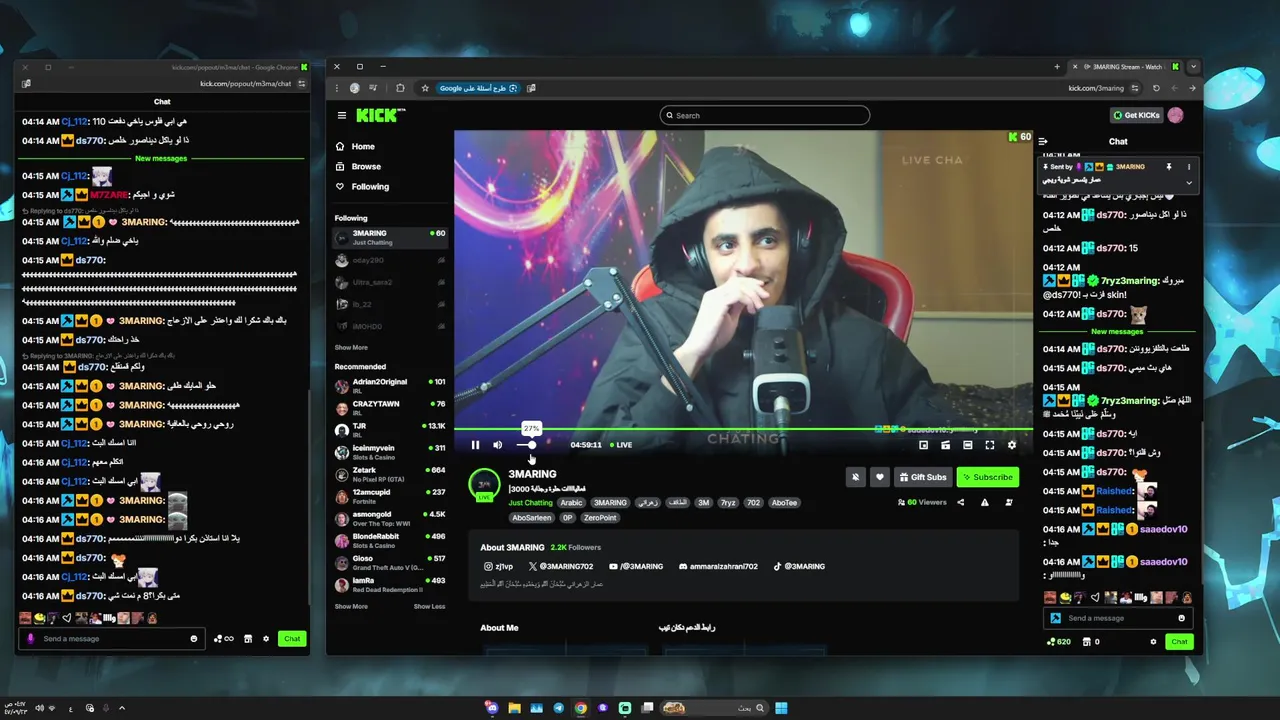Open emoji picker in popout chat window
The height and width of the screenshot is (720, 1280).
click(194, 639)
